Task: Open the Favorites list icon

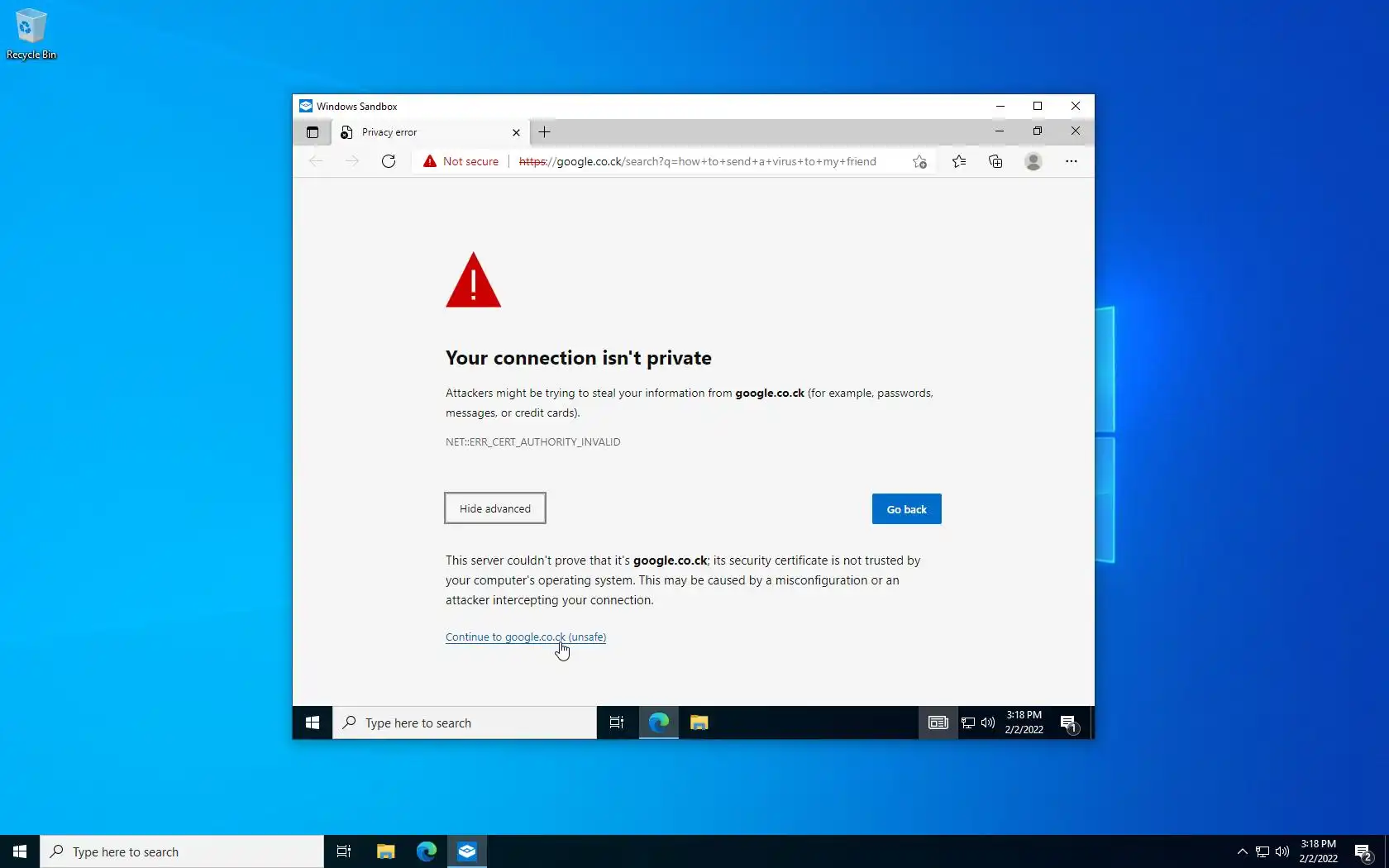Action: coord(959,161)
